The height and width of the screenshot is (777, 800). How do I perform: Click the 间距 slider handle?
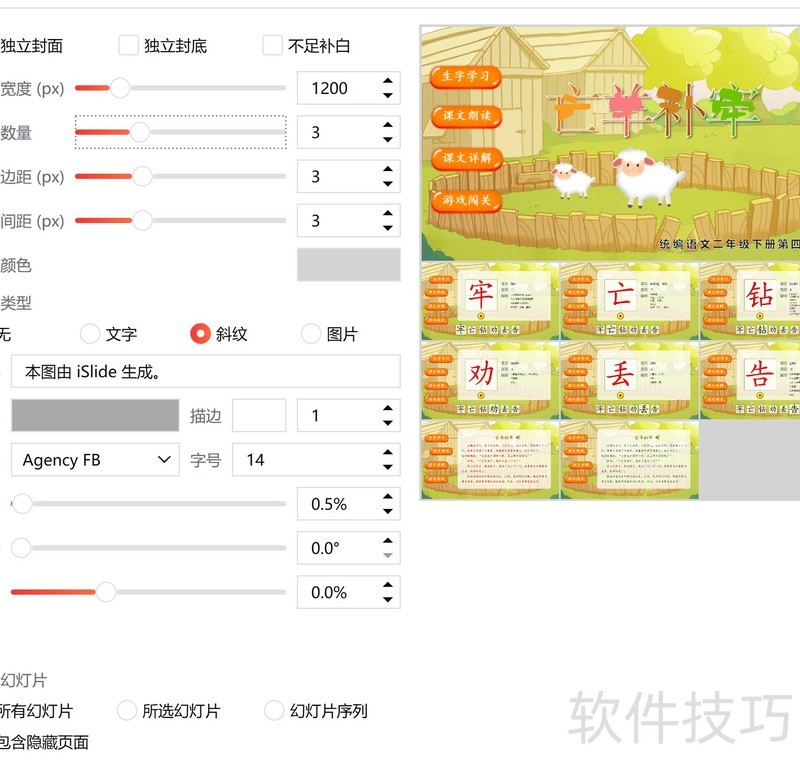142,220
